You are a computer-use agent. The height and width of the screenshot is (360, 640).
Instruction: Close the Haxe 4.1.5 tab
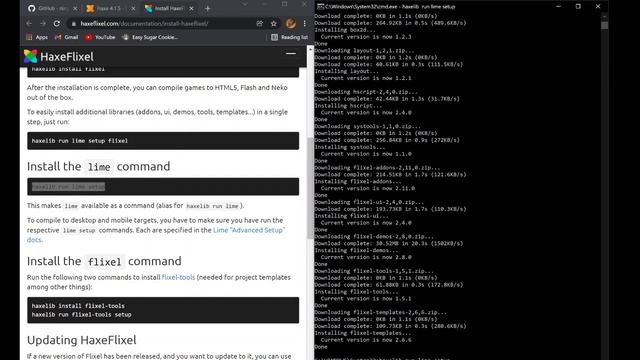[133, 8]
